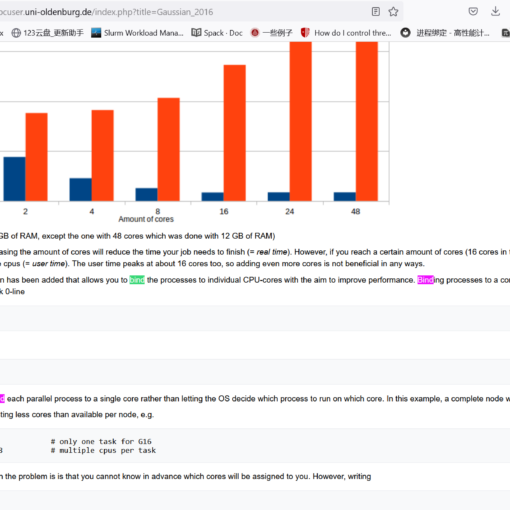Click the magenta highlighted Binding text
This screenshot has width=510, height=510.
coord(425,280)
